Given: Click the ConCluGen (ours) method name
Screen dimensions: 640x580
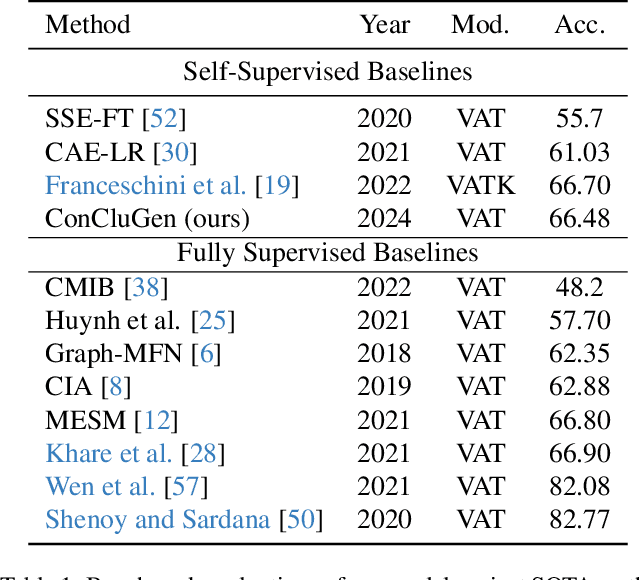Looking at the screenshot, I should pyautogui.click(x=147, y=218).
